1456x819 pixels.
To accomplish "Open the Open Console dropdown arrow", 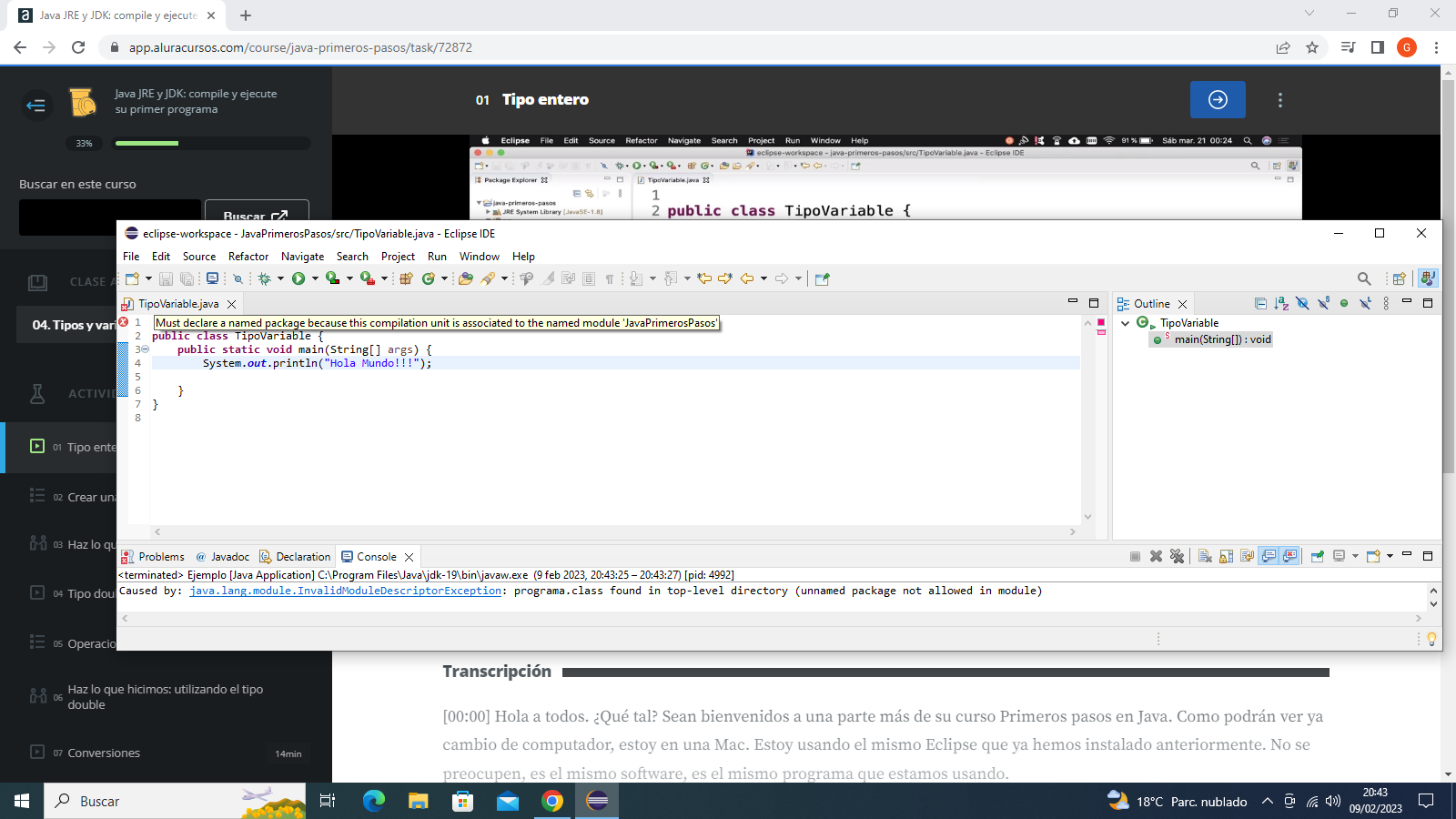I will [x=1390, y=556].
